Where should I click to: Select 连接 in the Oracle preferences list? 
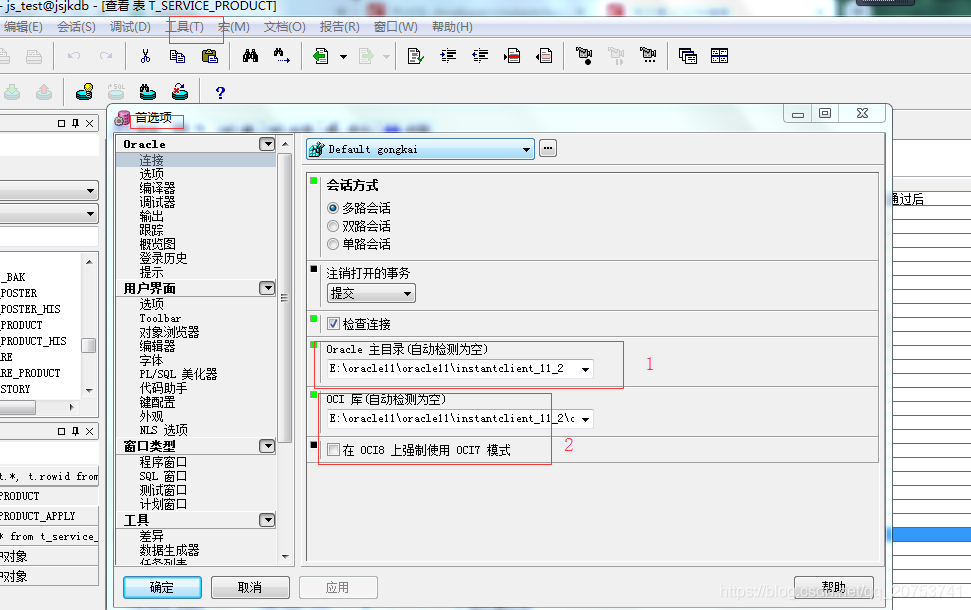tap(152, 160)
